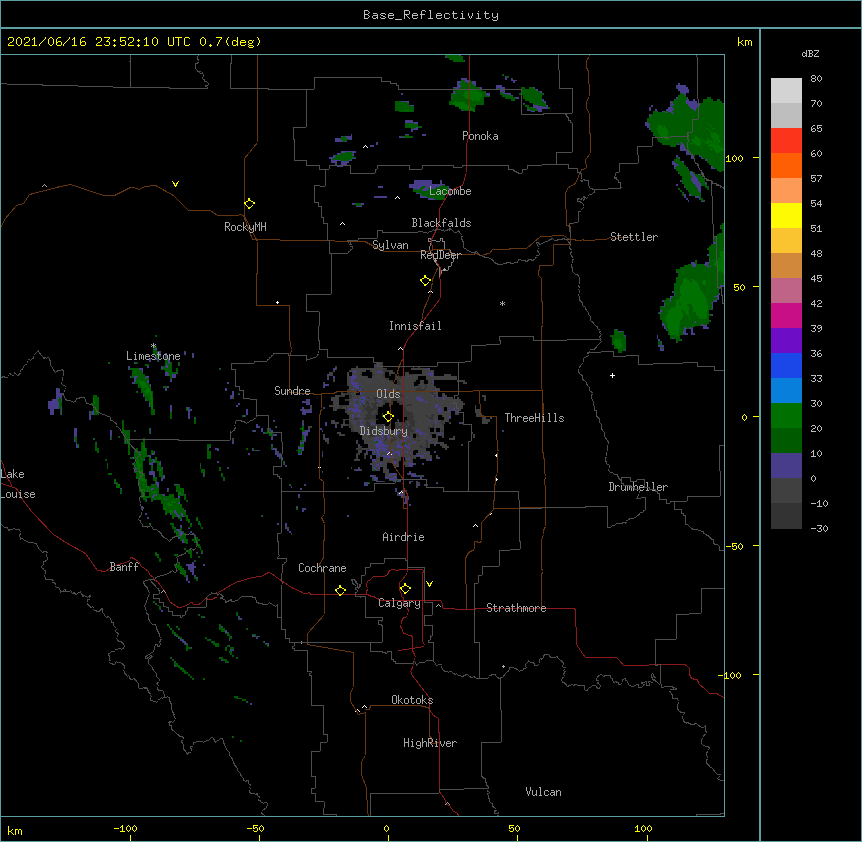The image size is (862, 842).
Task: Click the green echo cell north of Ponoka
Action: pyautogui.click(x=468, y=95)
